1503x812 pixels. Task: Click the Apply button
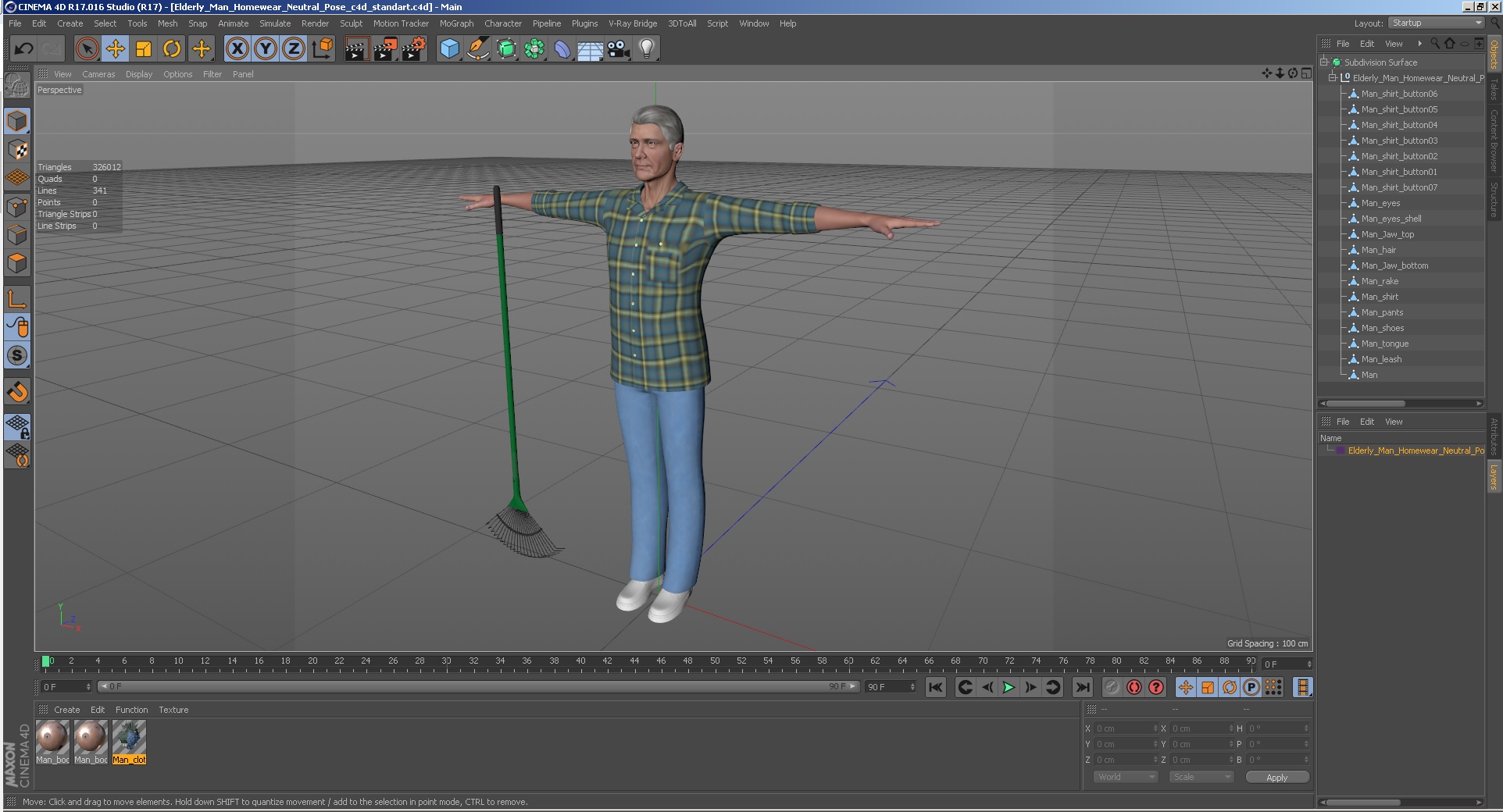click(1277, 778)
